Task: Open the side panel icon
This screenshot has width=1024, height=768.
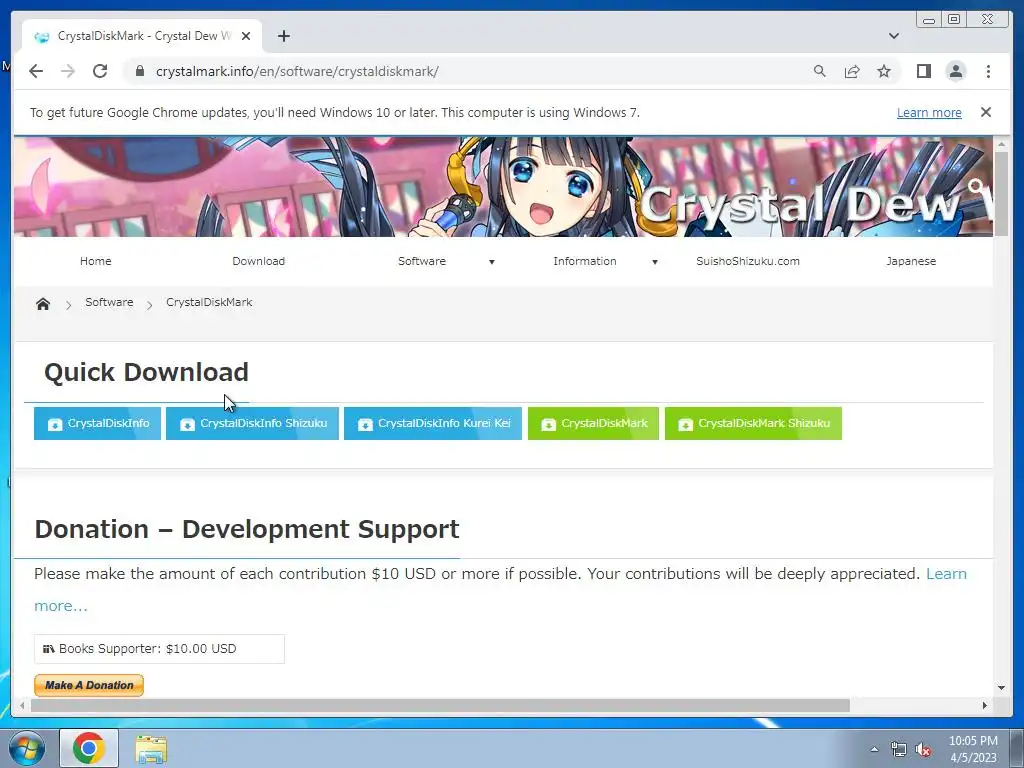Action: coord(923,71)
